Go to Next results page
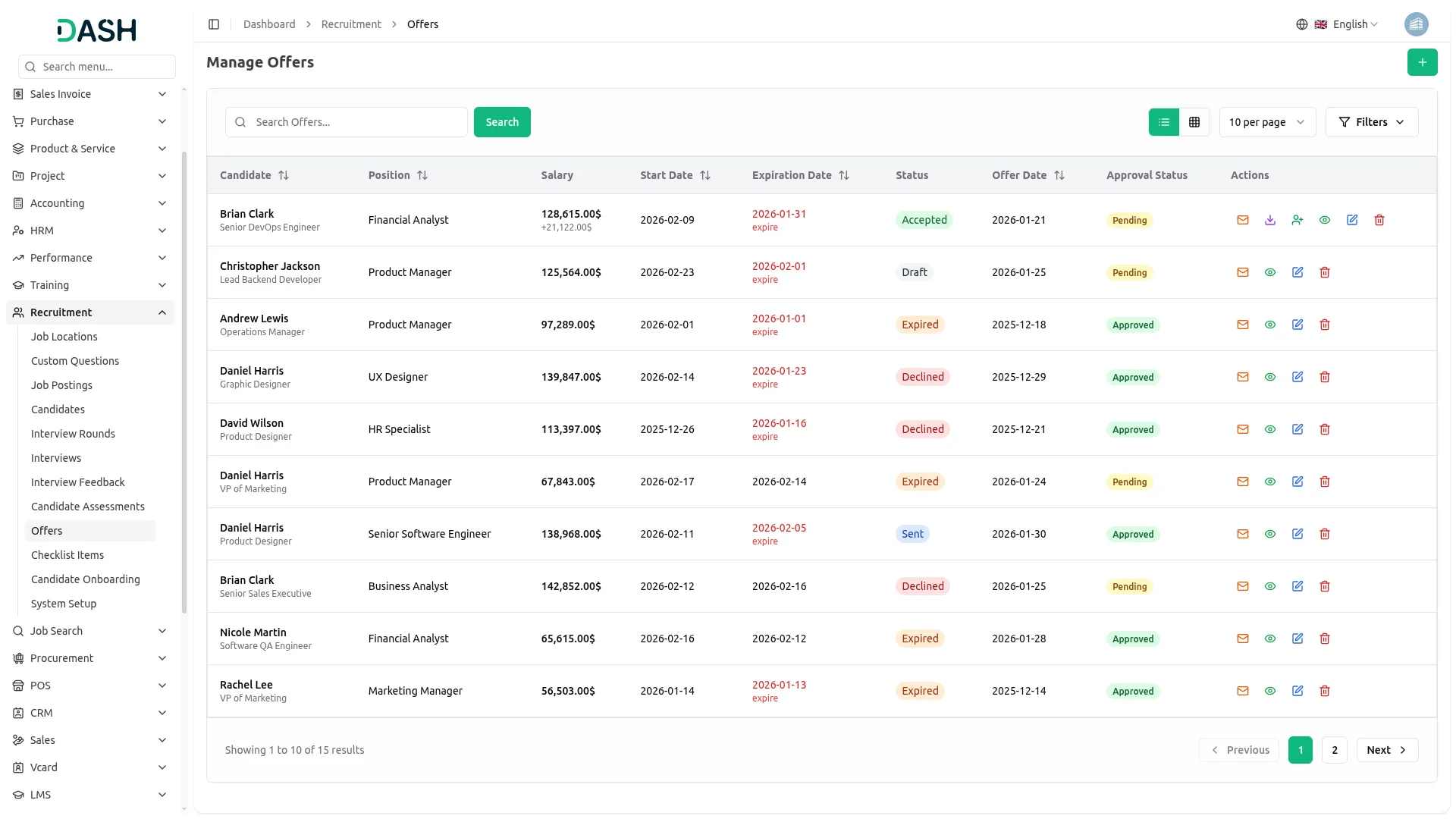The image size is (1456, 819). [1386, 750]
